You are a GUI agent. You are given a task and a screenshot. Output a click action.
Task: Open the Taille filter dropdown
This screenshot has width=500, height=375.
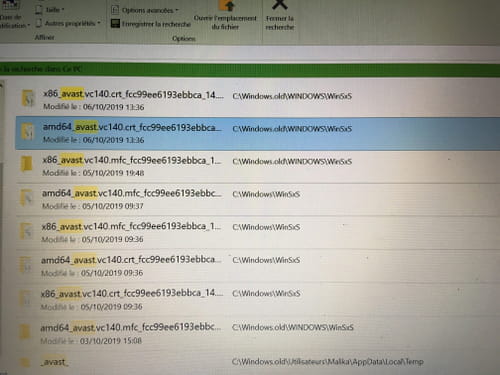(x=50, y=10)
